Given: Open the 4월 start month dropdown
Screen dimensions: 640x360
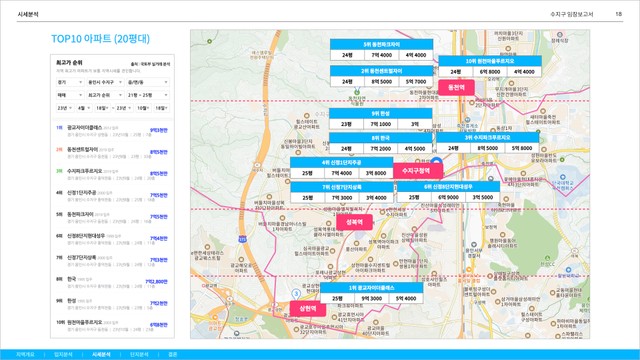Looking at the screenshot, I should pyautogui.click(x=84, y=108).
